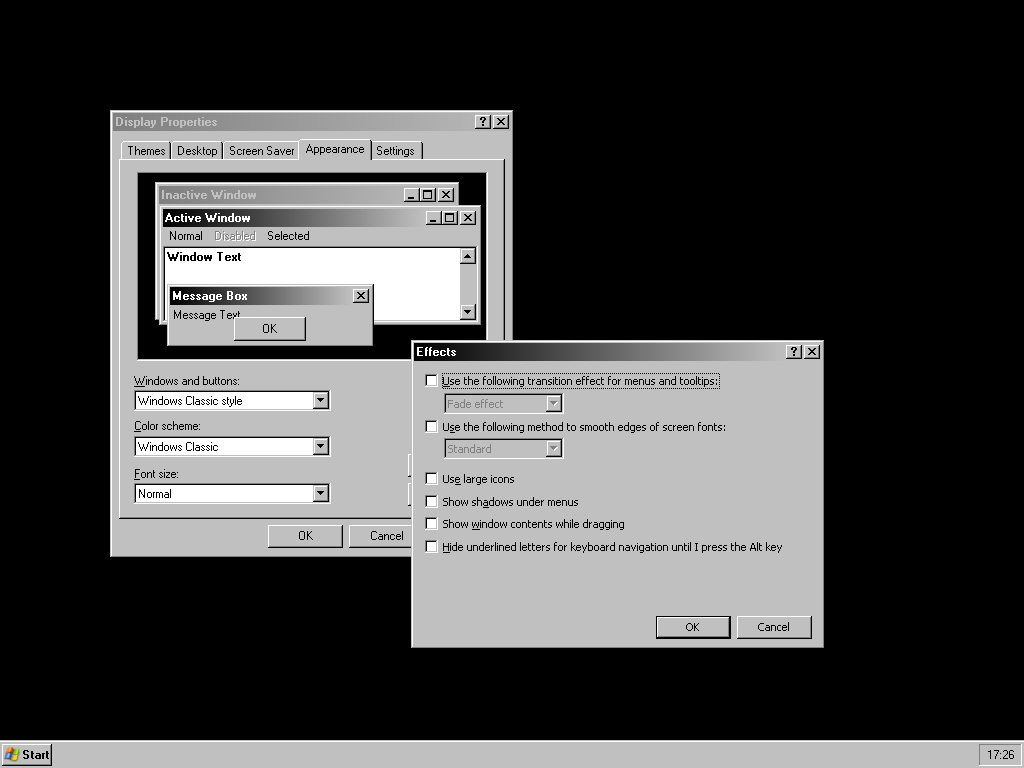Click OK in the Message Box preview
1024x768 pixels.
(x=270, y=329)
